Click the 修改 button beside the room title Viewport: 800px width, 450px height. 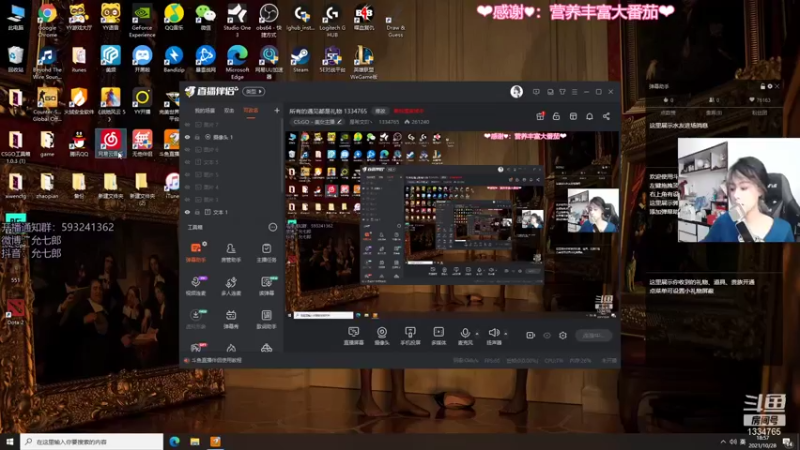point(380,111)
